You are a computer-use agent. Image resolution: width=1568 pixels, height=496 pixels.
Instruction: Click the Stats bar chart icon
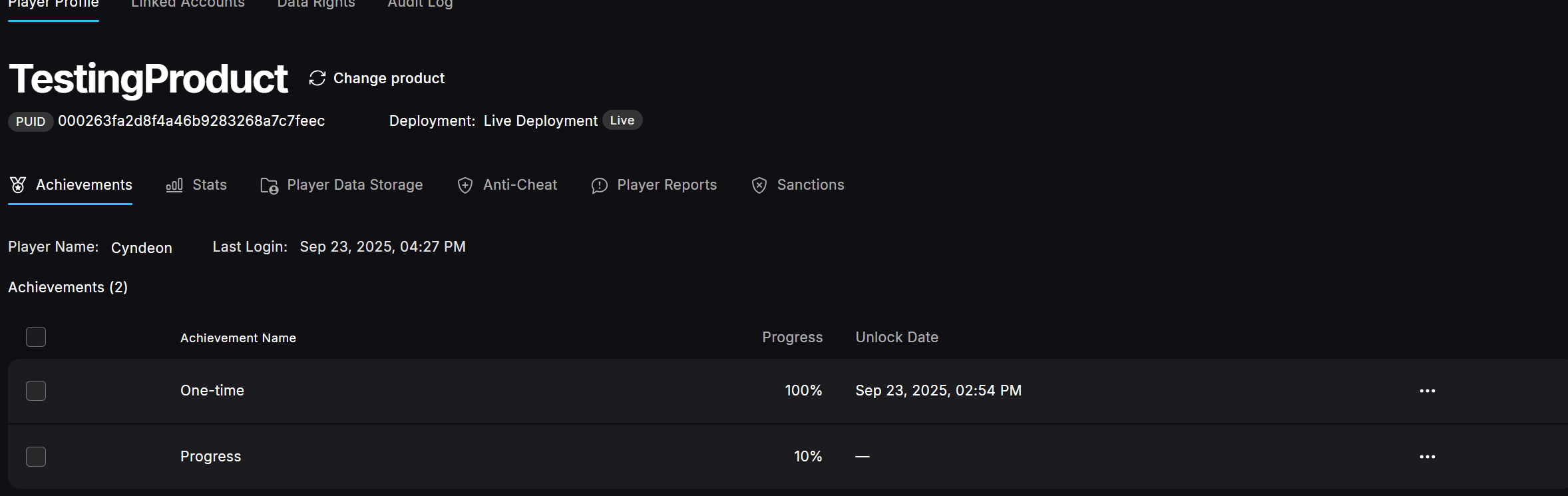pyautogui.click(x=174, y=185)
